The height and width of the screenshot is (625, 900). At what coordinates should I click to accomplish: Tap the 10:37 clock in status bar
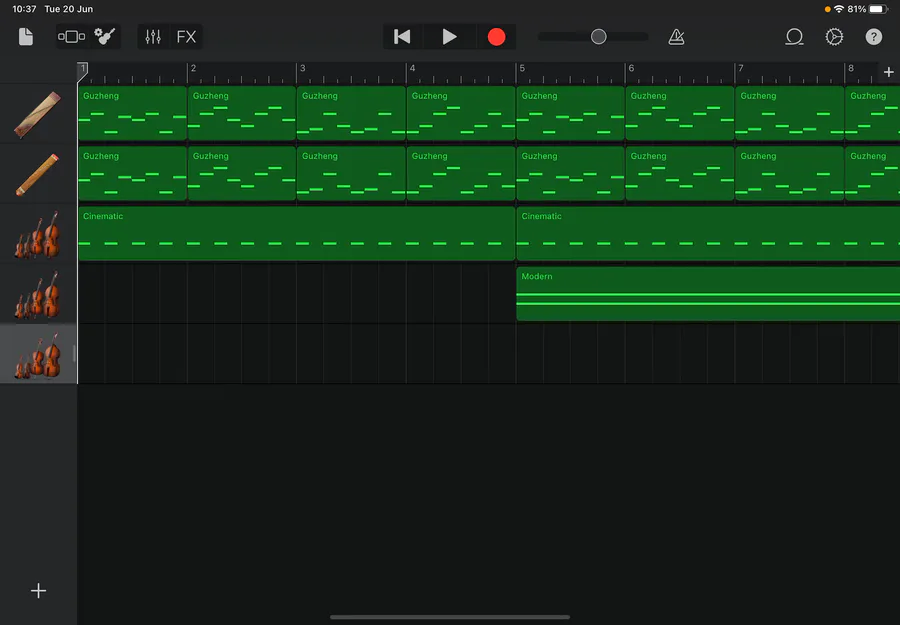[24, 9]
